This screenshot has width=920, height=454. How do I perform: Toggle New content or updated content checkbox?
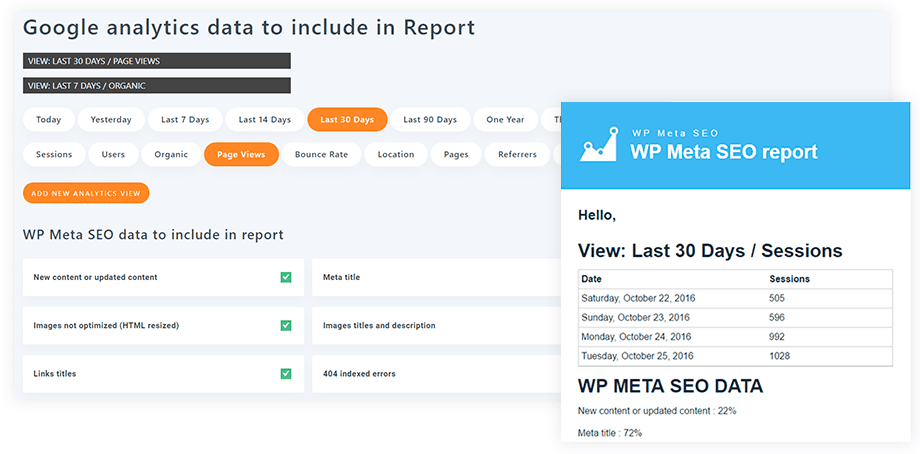(x=286, y=277)
